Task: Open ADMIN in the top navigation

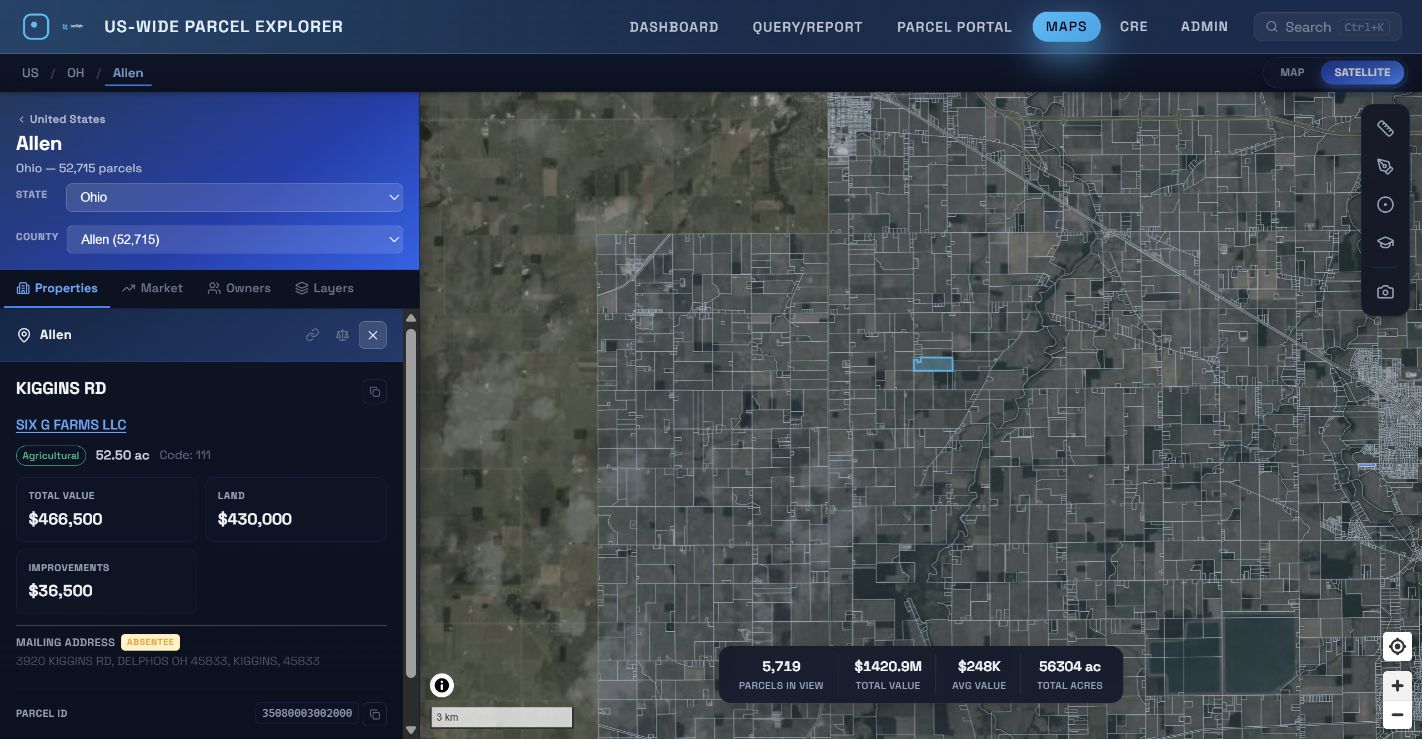Action: (x=1204, y=27)
